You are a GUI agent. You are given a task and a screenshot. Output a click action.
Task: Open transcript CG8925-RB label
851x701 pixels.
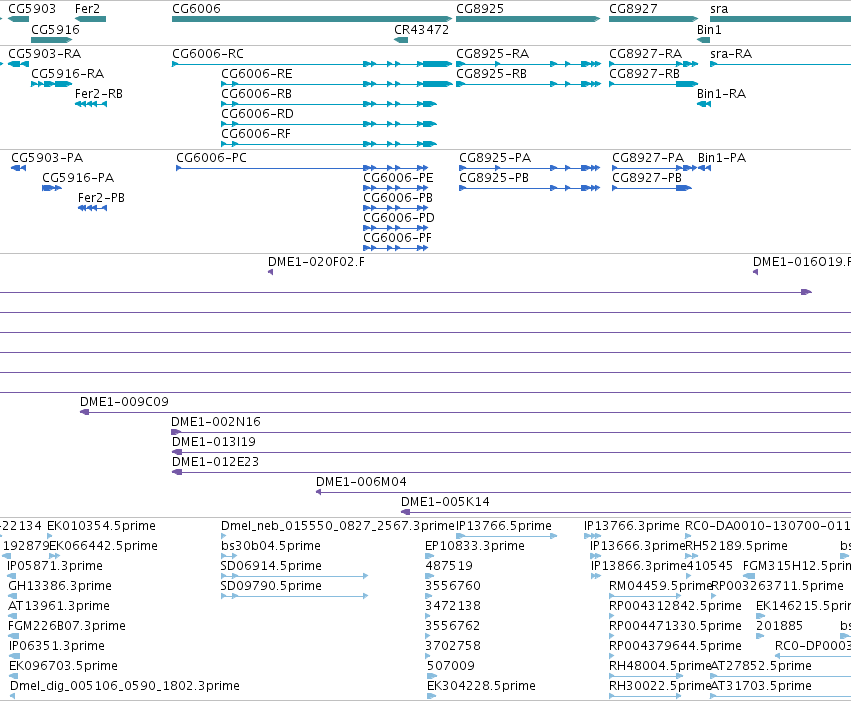(x=491, y=74)
